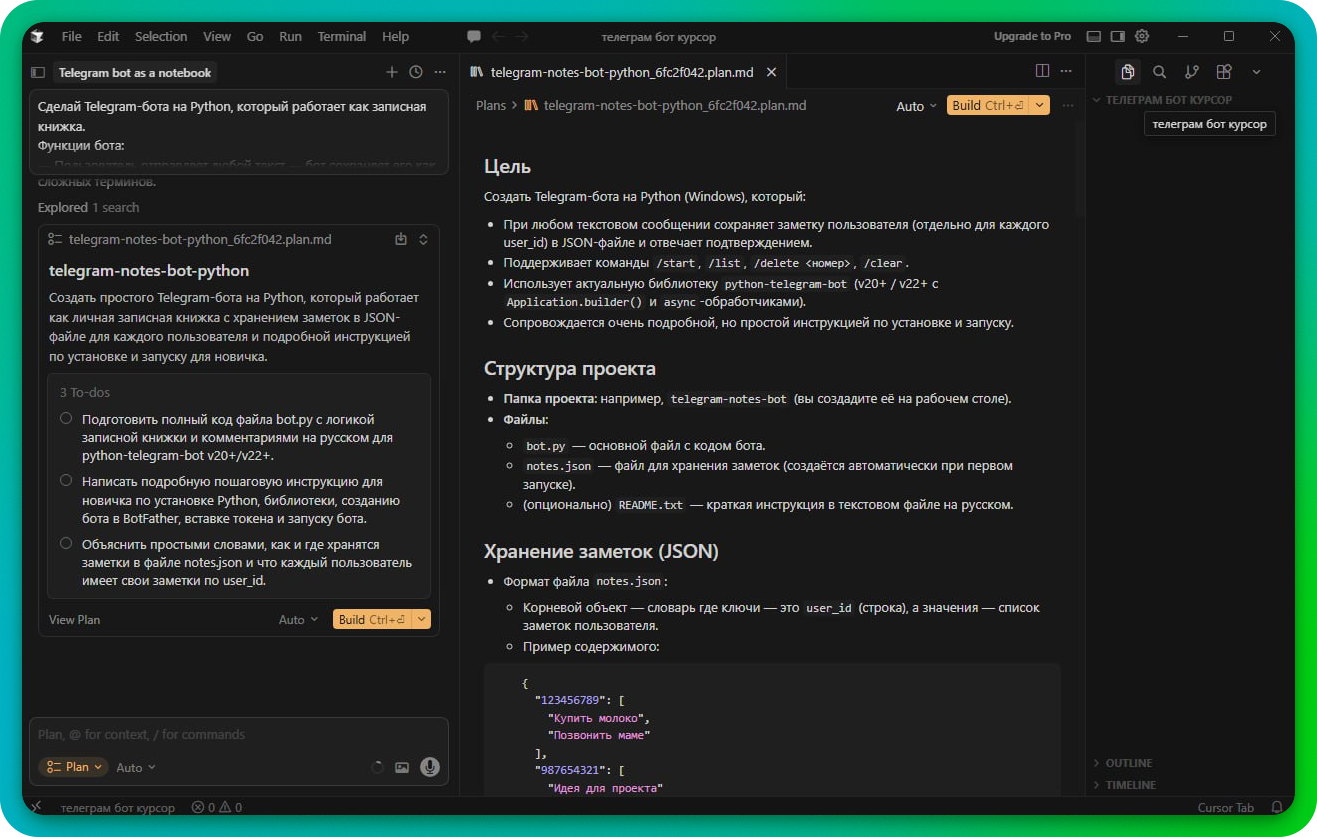Expand or collapse the plan card chevrons
This screenshot has height=837, width=1317.
[423, 240]
